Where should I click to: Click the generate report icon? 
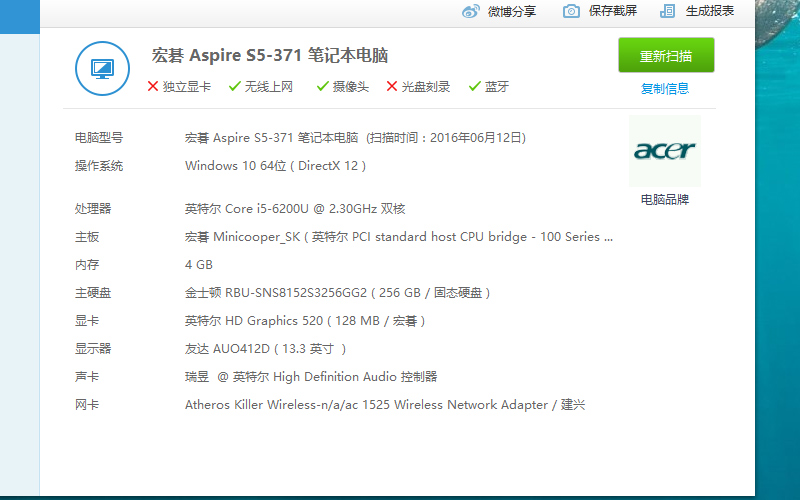[667, 11]
